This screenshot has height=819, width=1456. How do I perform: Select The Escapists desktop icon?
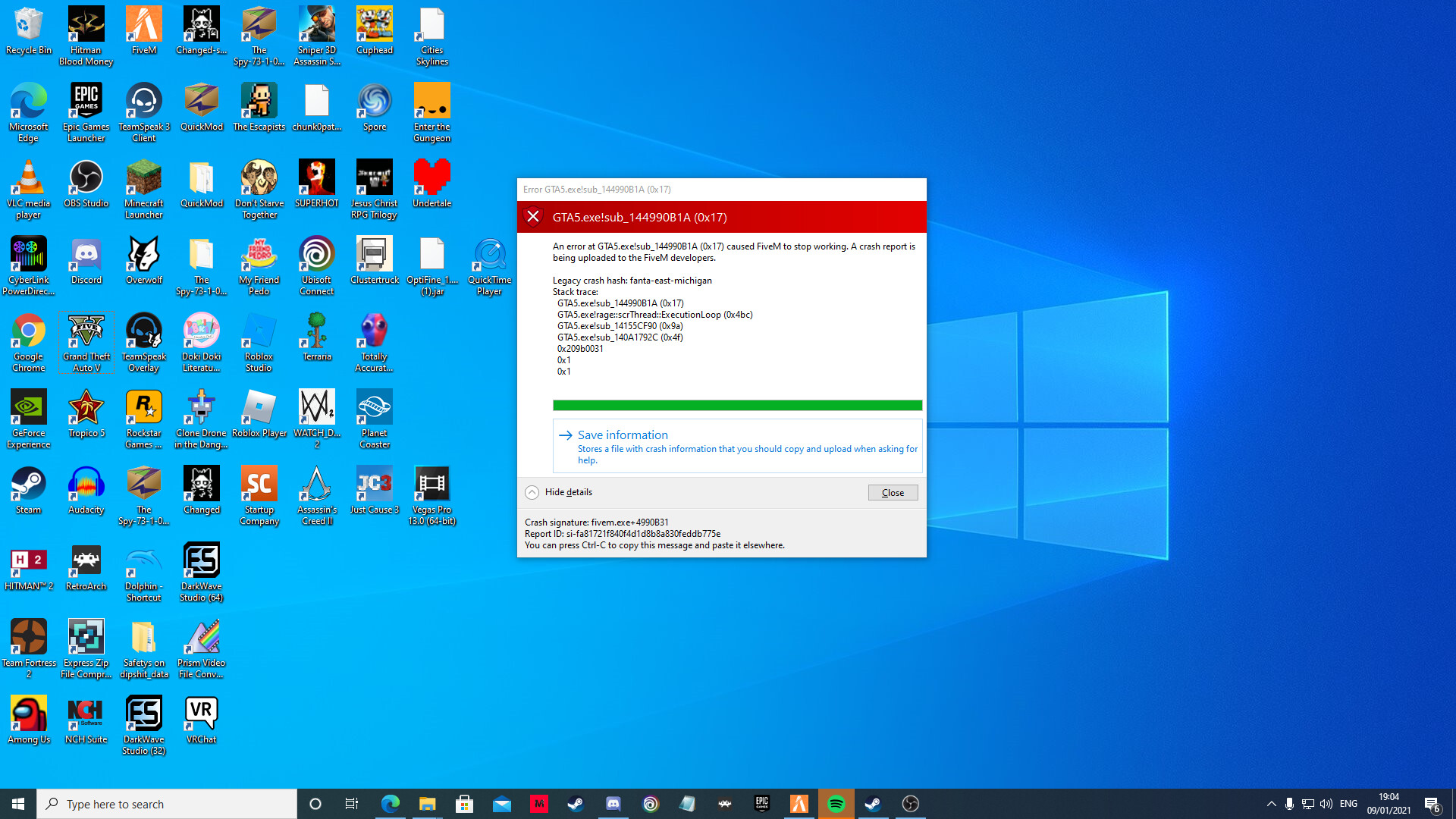point(259,108)
